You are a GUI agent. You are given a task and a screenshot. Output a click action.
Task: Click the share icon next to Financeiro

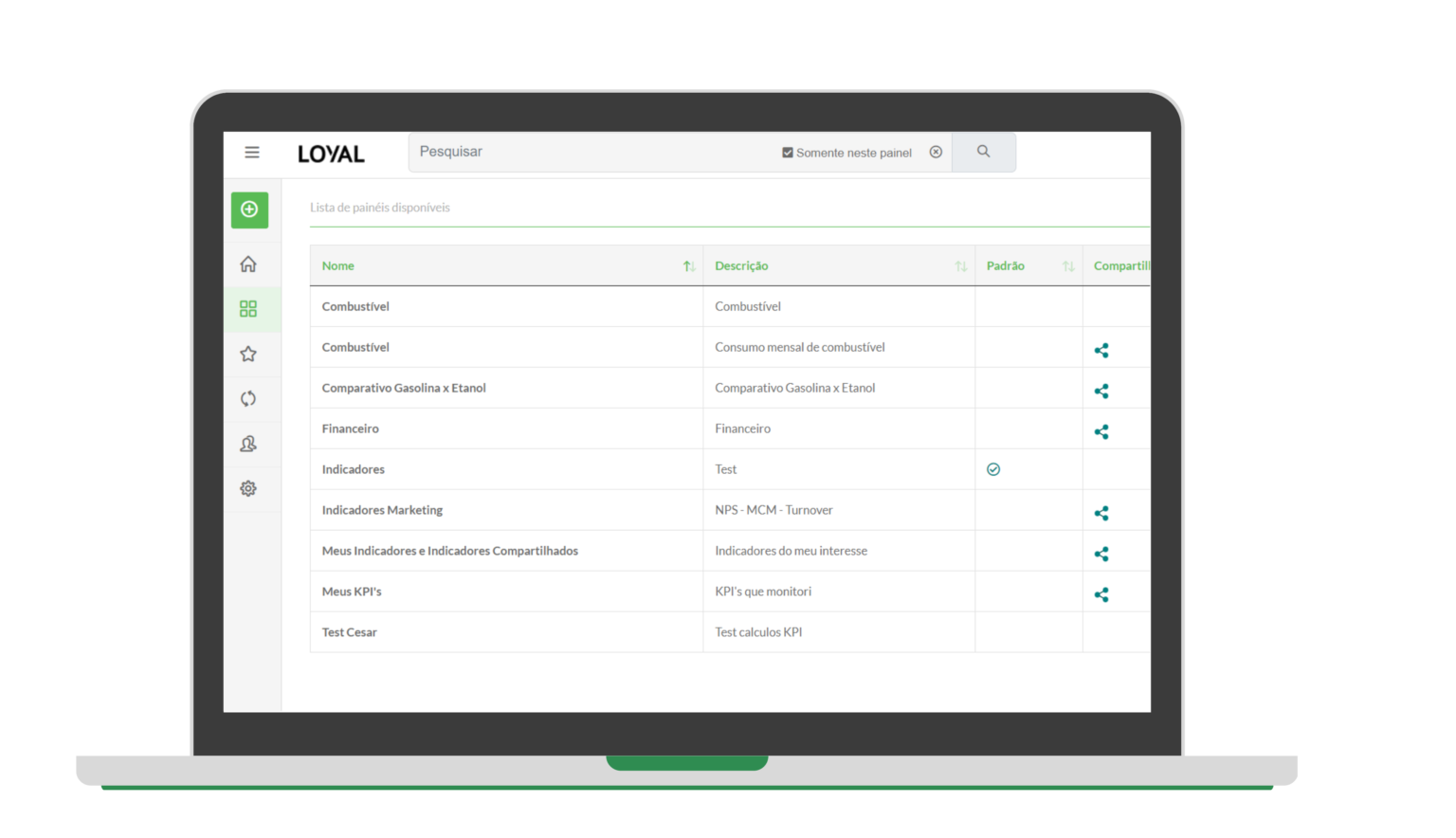pos(1101,431)
